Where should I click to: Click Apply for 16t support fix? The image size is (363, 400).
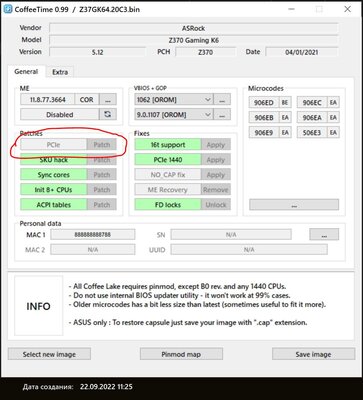coord(216,145)
